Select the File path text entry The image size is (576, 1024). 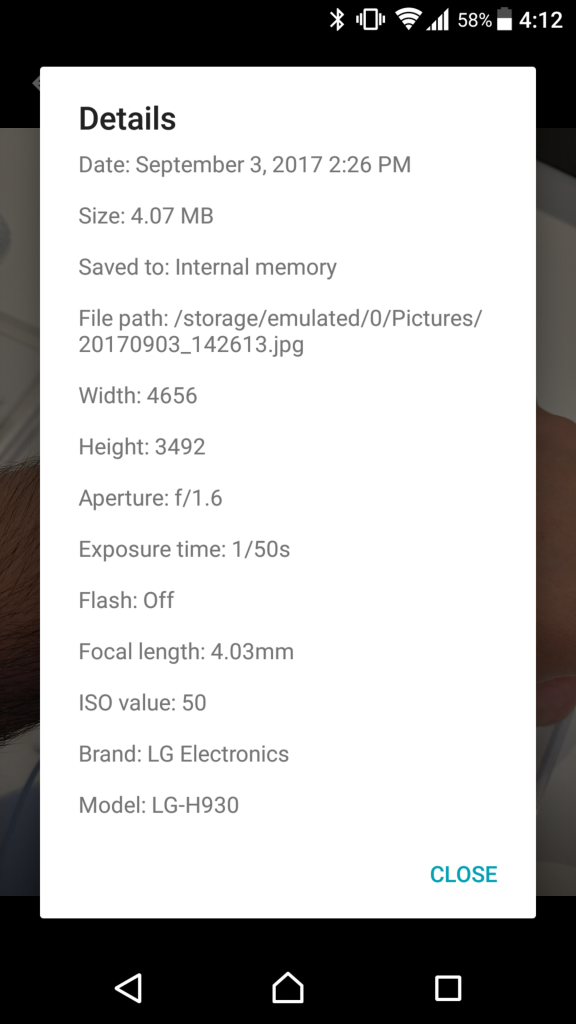tap(280, 331)
